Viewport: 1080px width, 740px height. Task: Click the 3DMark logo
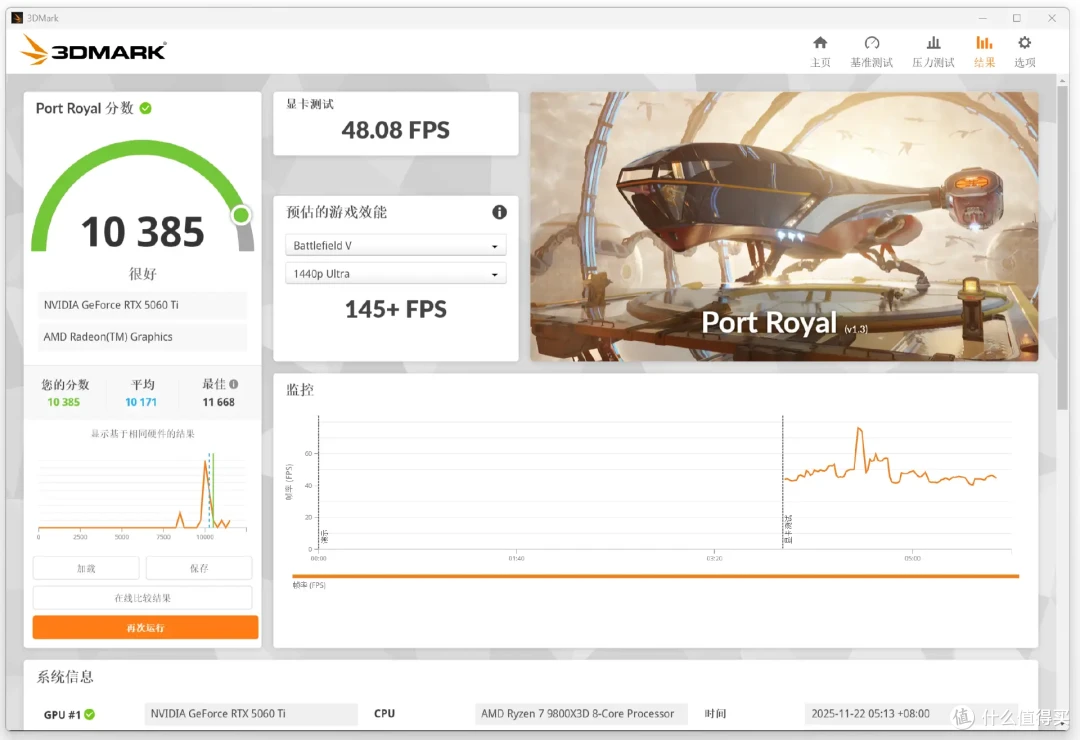click(94, 50)
